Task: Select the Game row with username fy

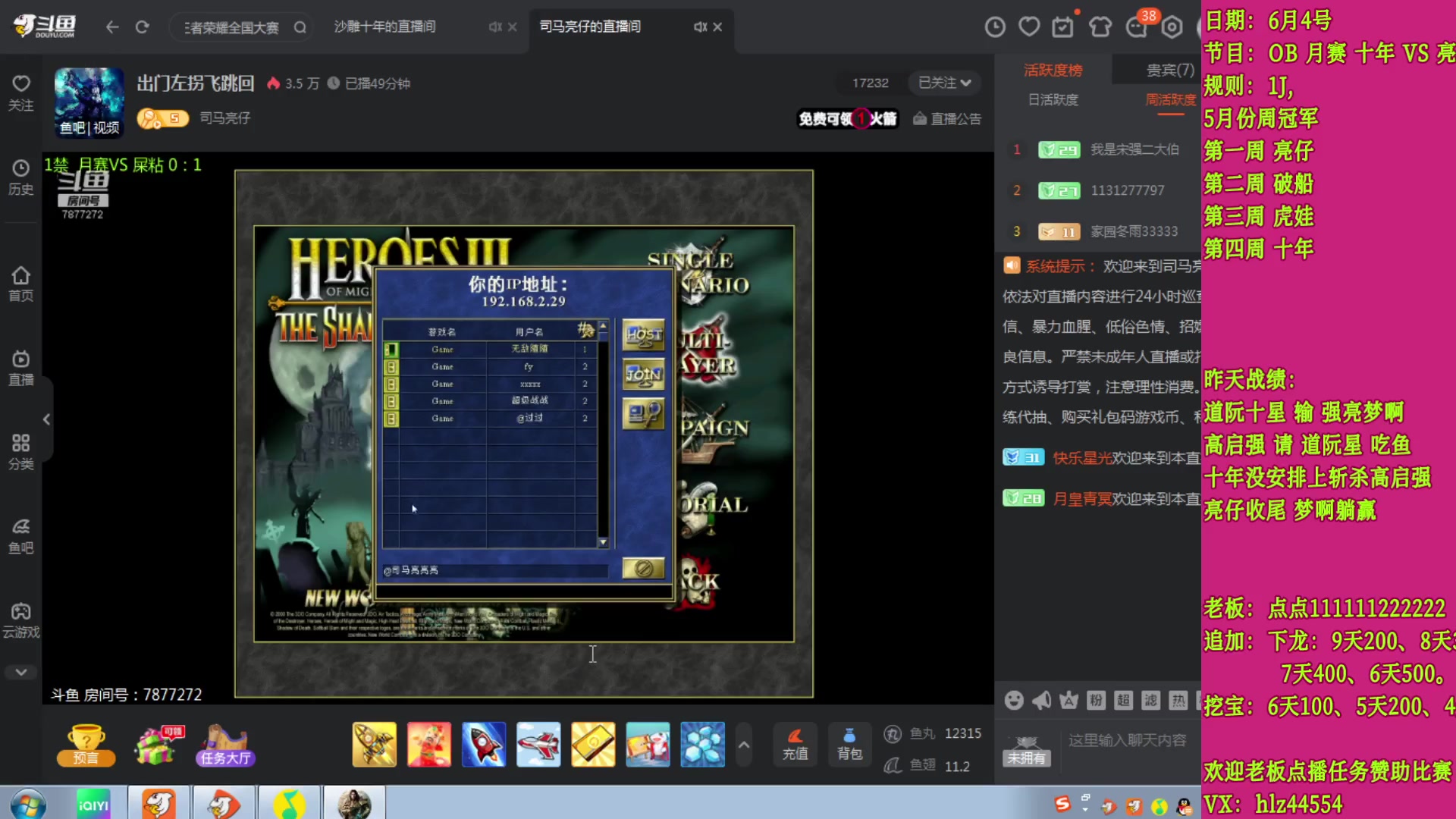Action: coord(490,366)
